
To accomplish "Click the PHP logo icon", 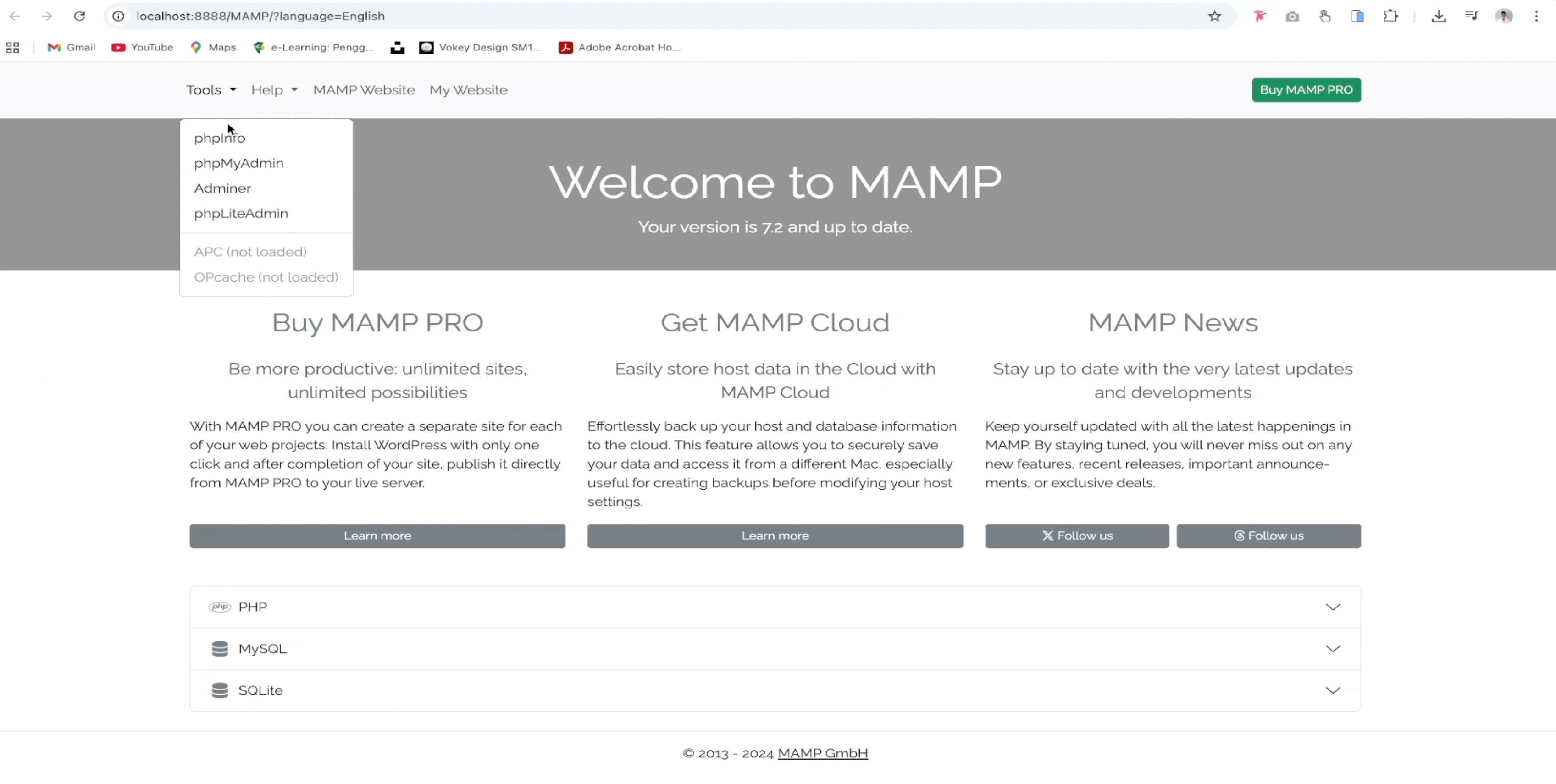I will (x=220, y=607).
